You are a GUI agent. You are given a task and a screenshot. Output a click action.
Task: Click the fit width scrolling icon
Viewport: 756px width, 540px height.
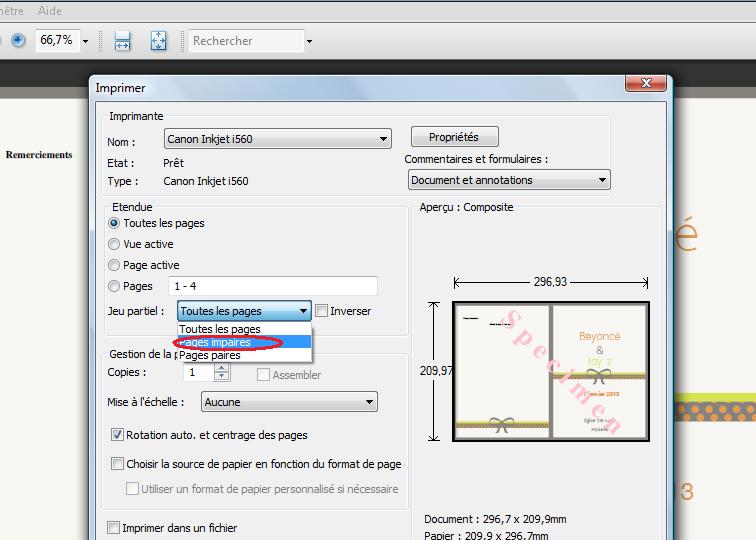tap(123, 41)
